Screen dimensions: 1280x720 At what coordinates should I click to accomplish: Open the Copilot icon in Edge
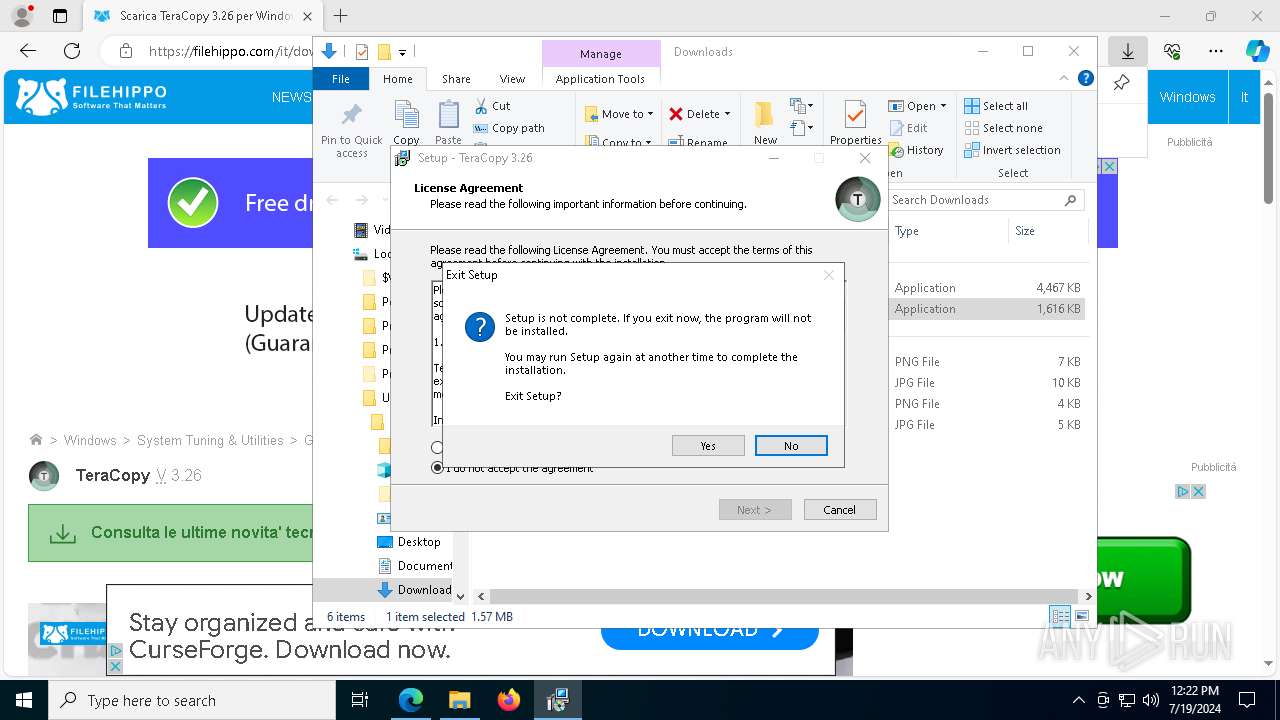point(1257,51)
